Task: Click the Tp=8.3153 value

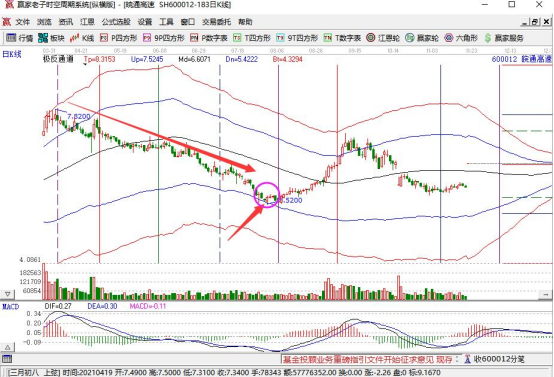Action: 100,59
